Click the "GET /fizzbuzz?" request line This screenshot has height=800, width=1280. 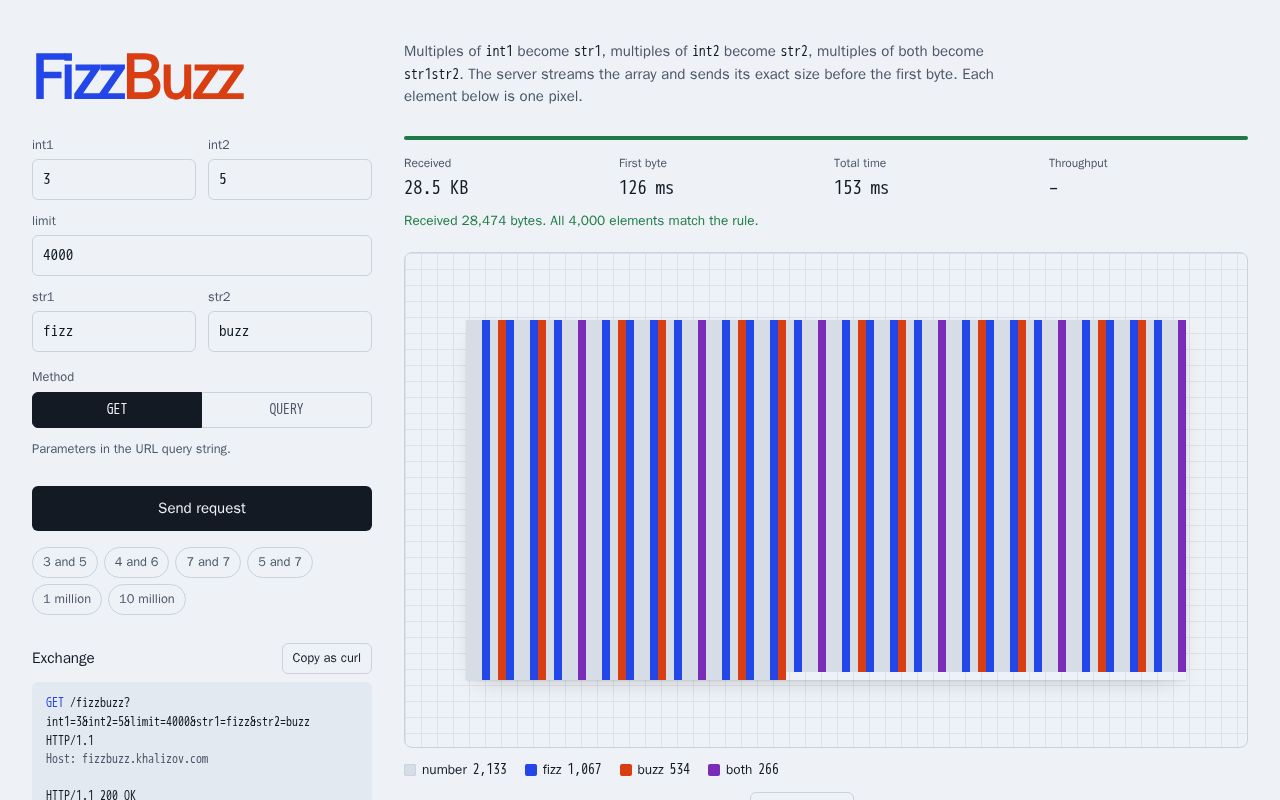click(x=88, y=703)
